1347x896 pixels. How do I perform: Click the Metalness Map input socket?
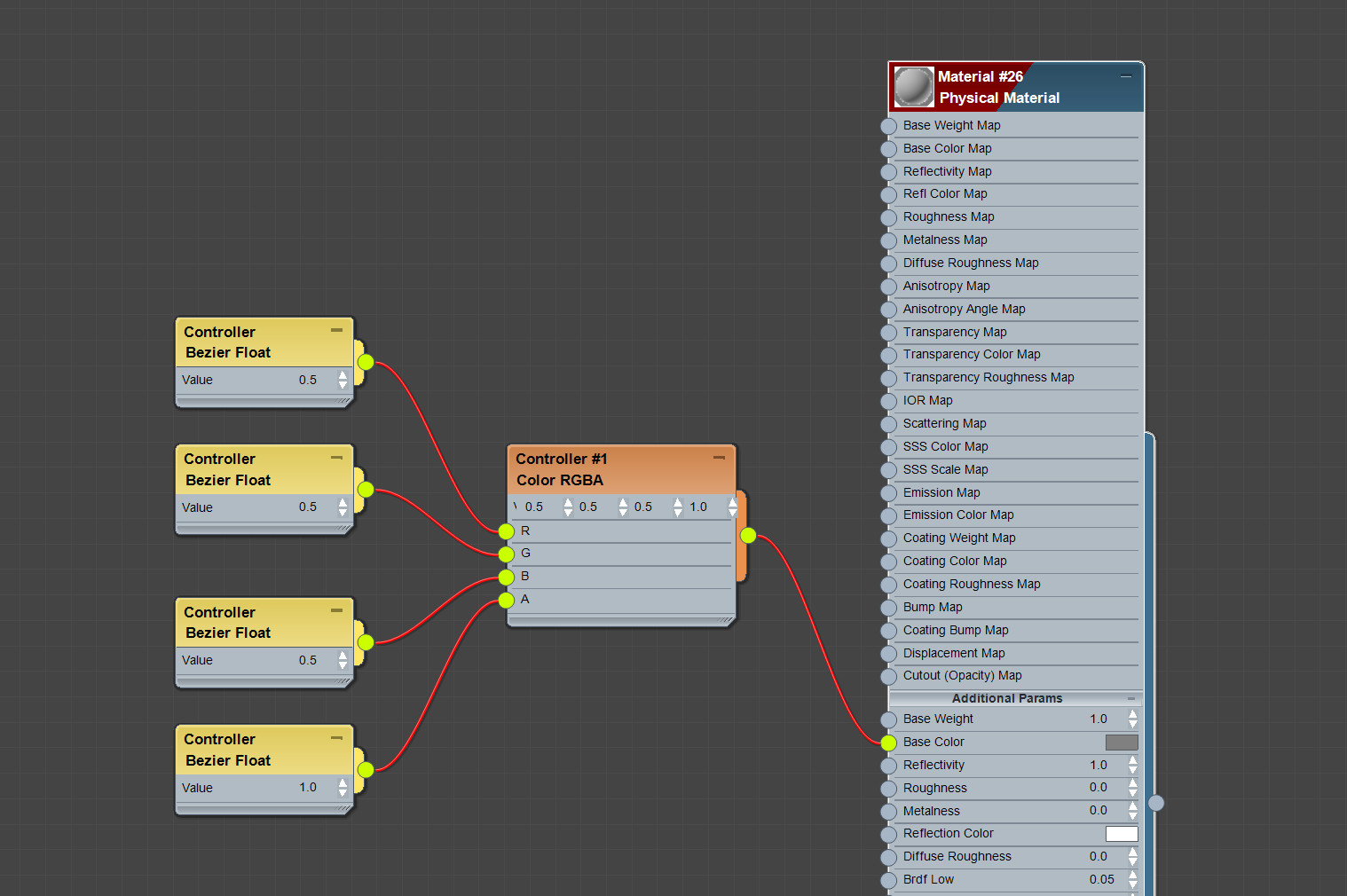889,240
